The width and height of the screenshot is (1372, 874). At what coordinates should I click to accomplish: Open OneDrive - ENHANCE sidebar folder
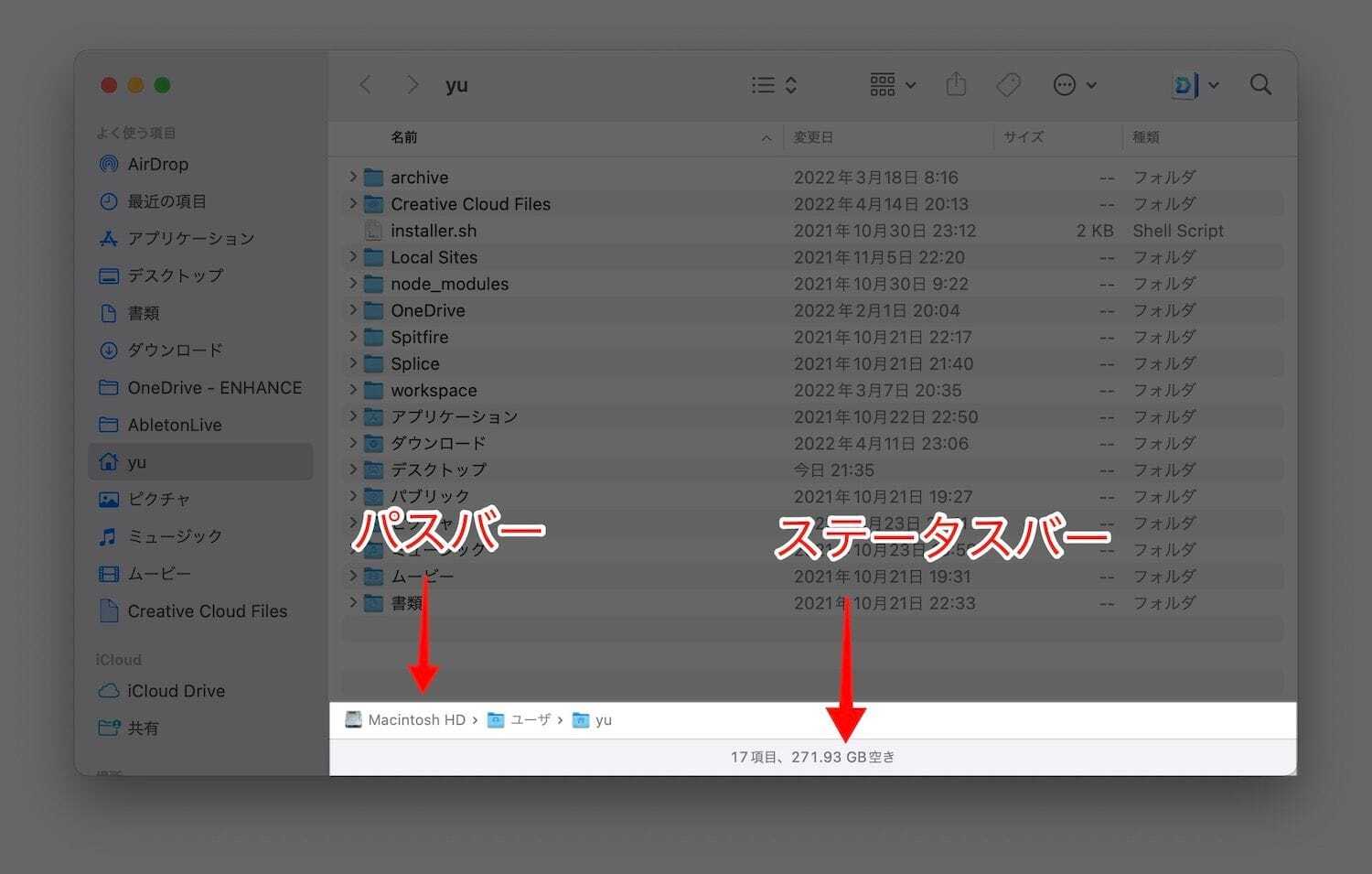200,388
